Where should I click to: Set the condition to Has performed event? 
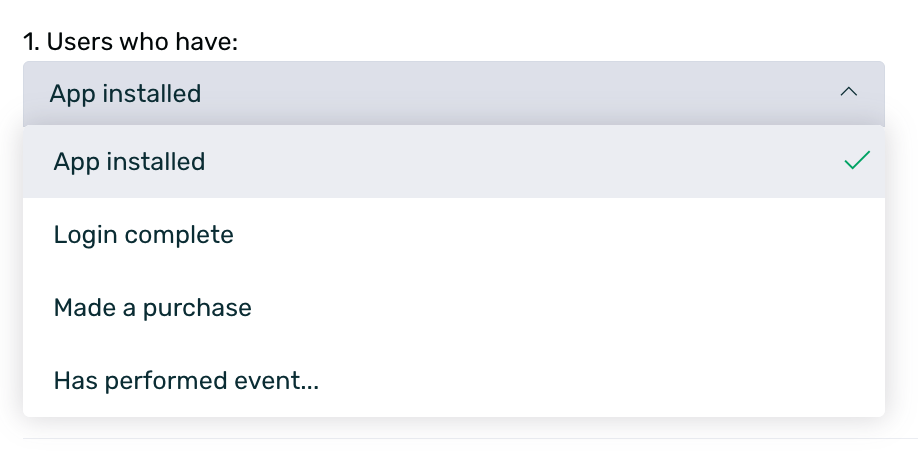point(186,381)
